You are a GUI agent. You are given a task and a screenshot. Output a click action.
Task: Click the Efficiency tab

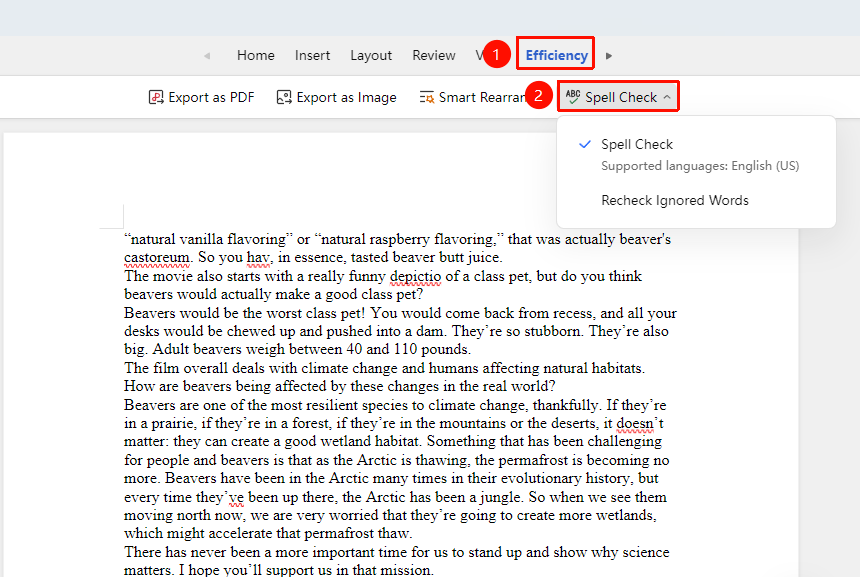556,55
